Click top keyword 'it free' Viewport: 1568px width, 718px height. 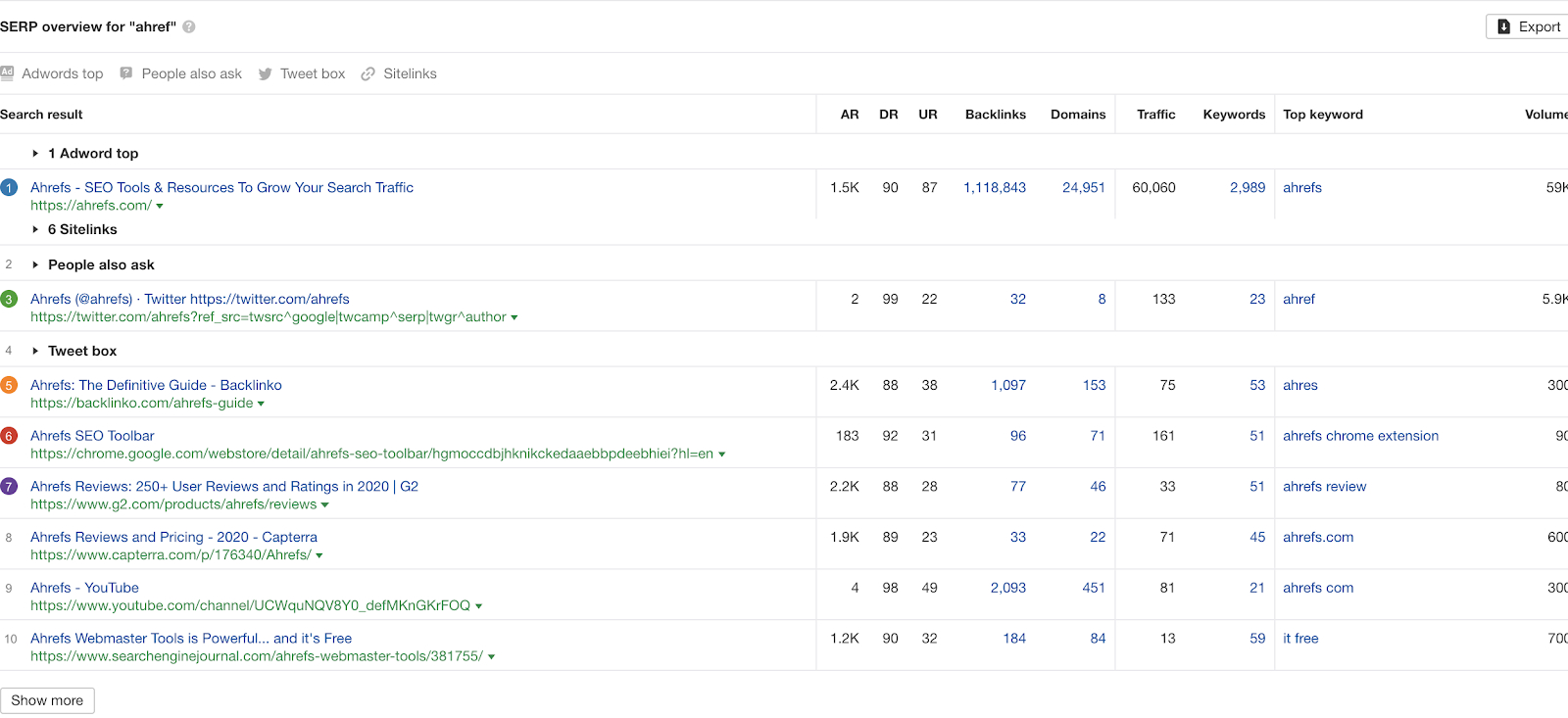(x=1300, y=638)
